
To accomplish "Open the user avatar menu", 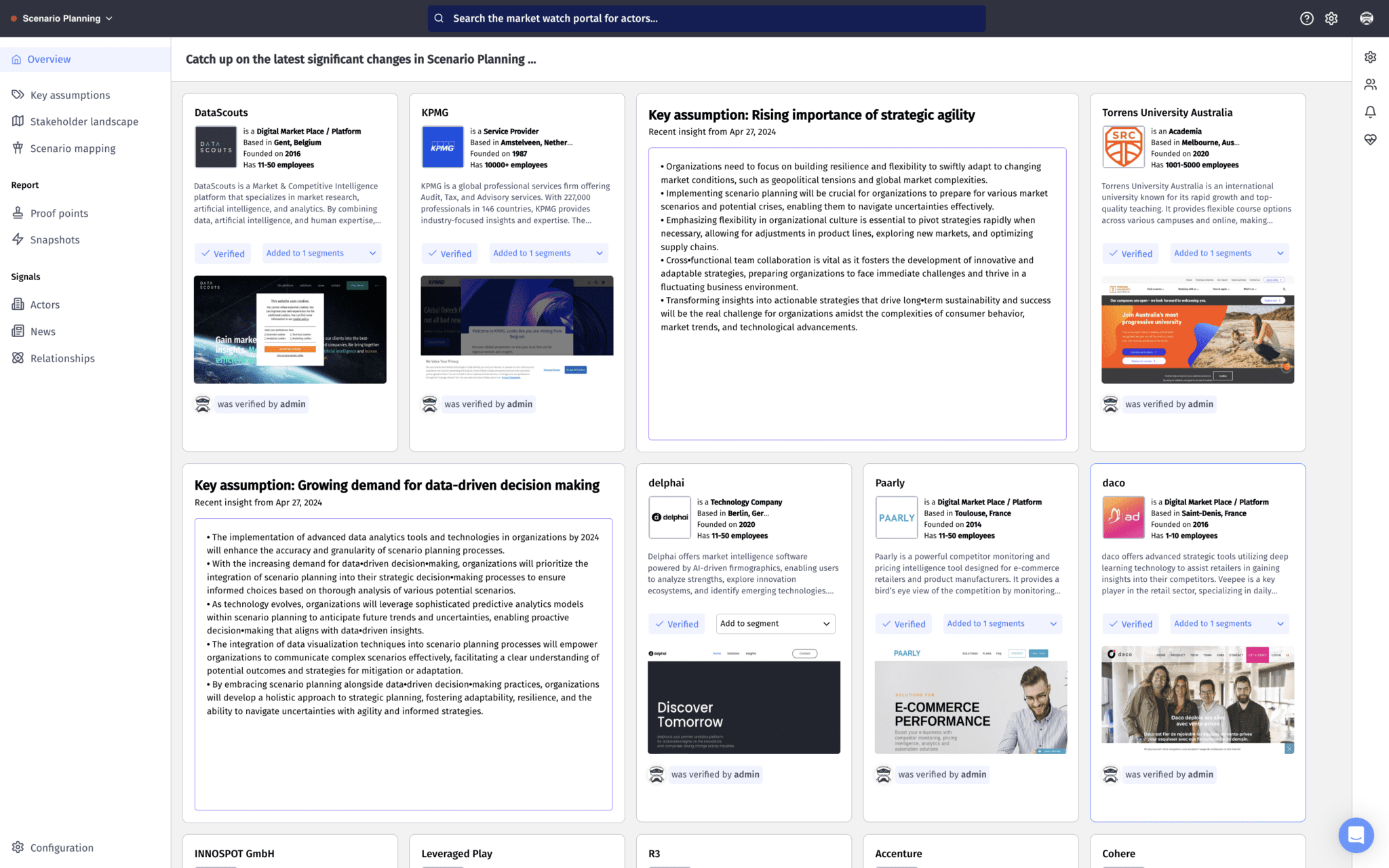I will [x=1367, y=18].
